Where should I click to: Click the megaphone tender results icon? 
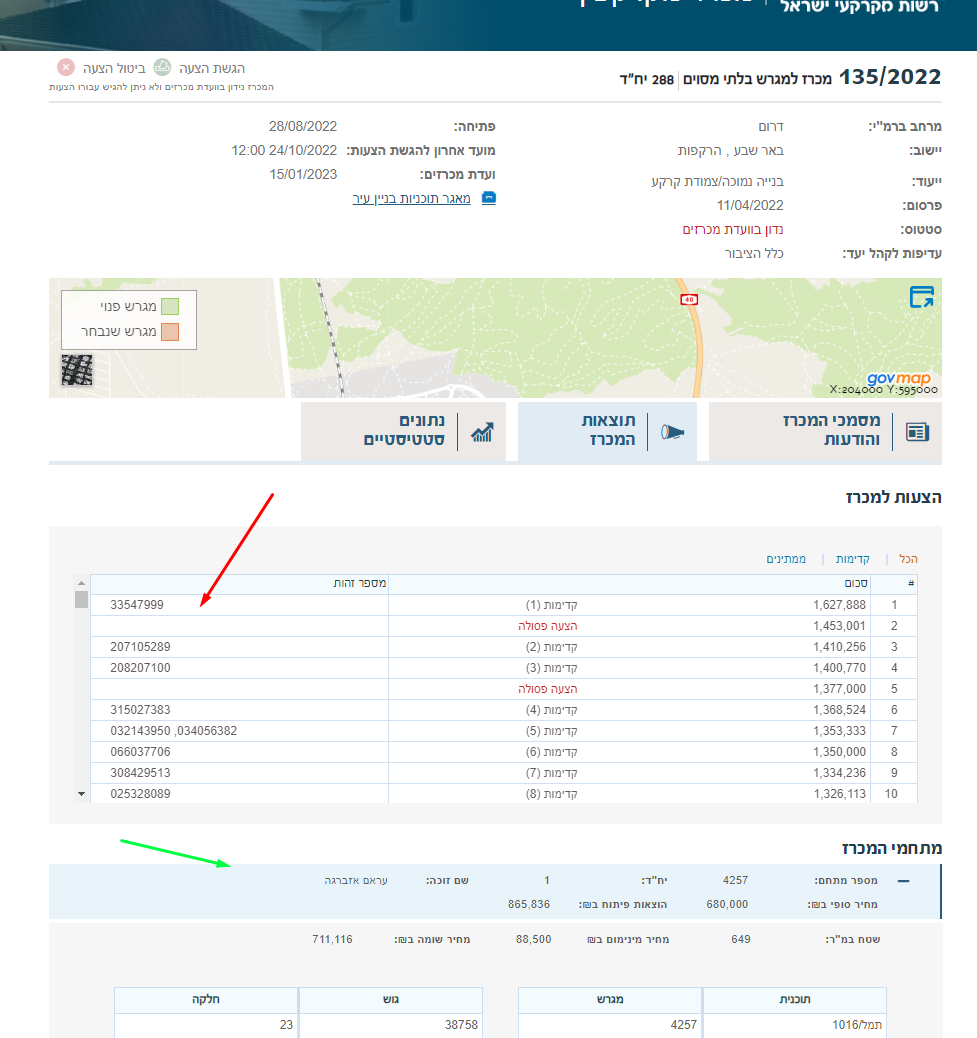(x=672, y=432)
